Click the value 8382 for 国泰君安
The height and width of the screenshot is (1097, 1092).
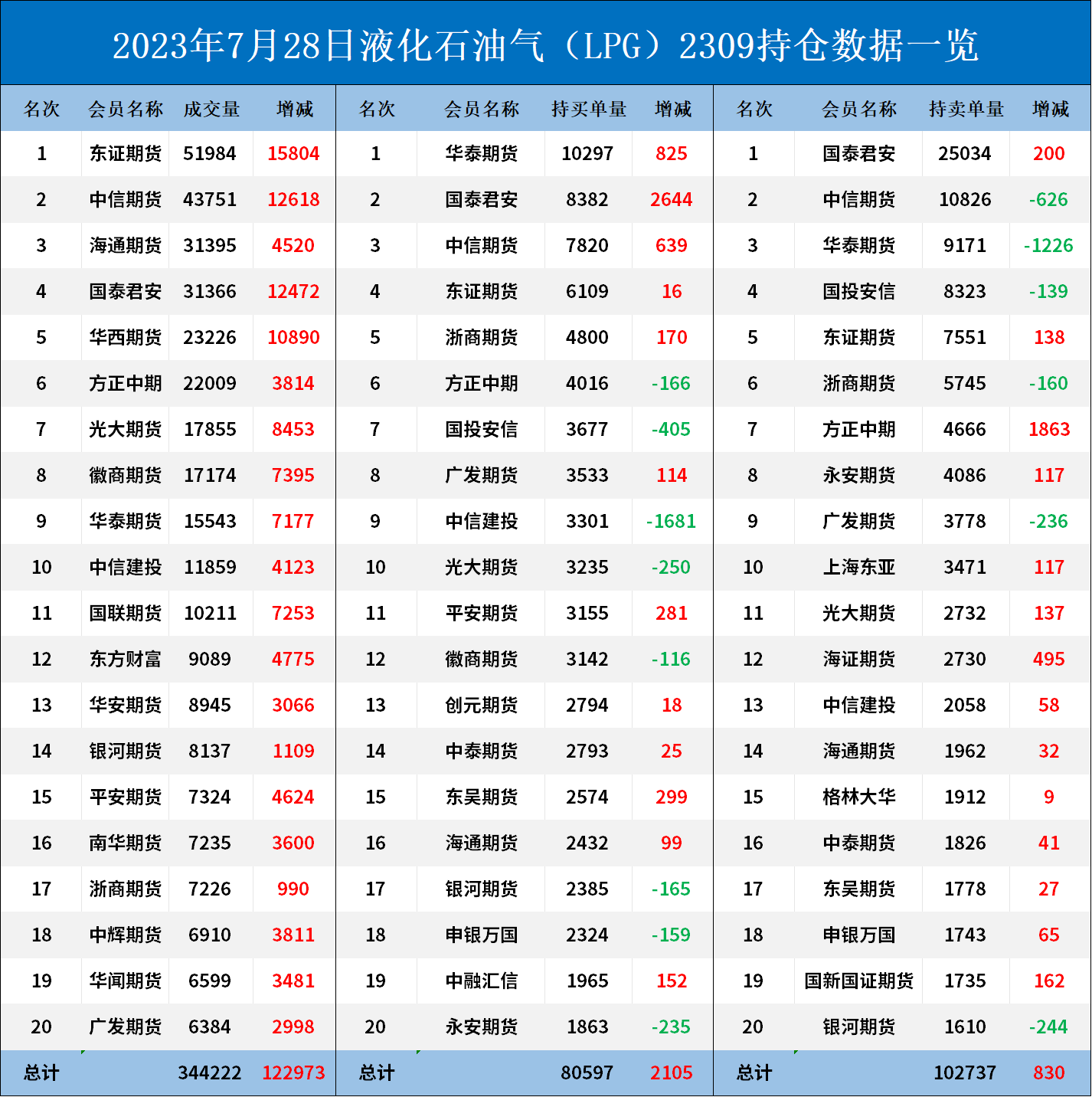coord(587,200)
